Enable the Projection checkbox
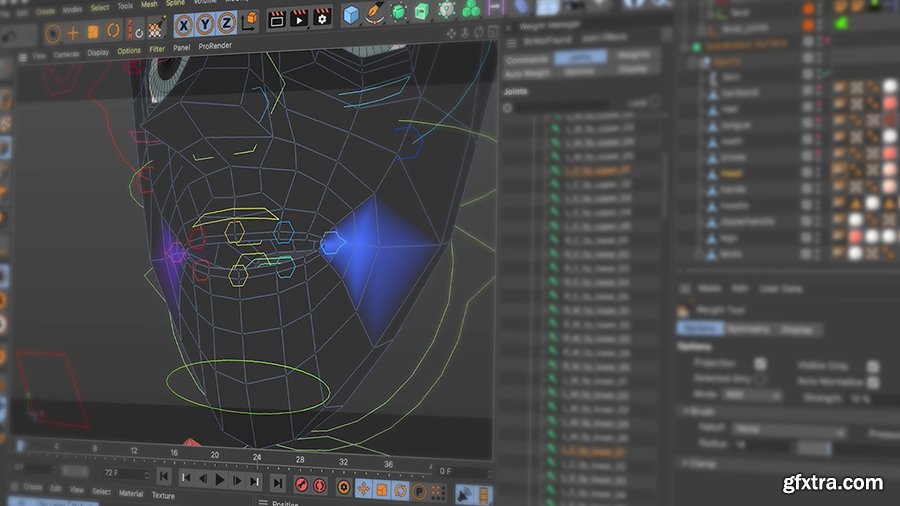This screenshot has height=506, width=900. pos(760,364)
